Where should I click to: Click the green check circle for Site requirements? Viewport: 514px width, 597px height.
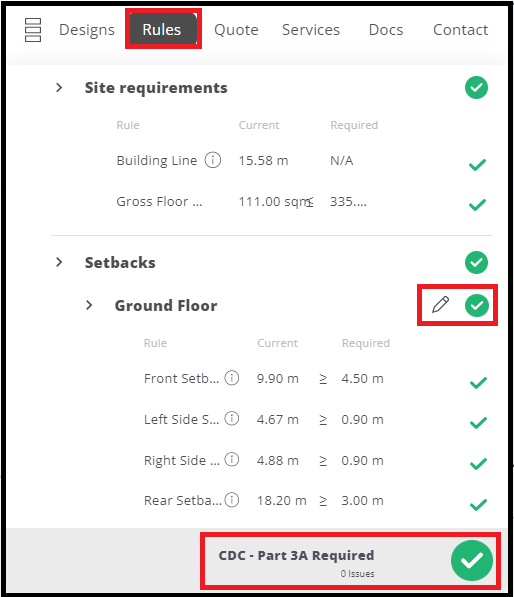pyautogui.click(x=476, y=88)
